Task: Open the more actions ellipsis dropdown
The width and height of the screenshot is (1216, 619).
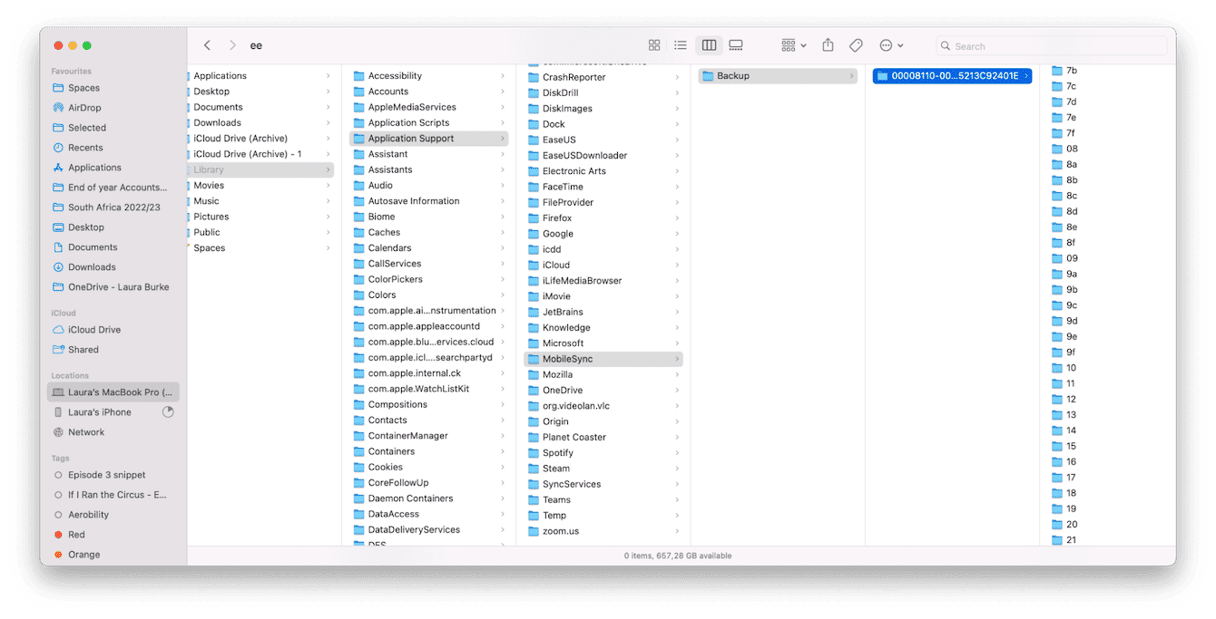Action: [x=888, y=45]
